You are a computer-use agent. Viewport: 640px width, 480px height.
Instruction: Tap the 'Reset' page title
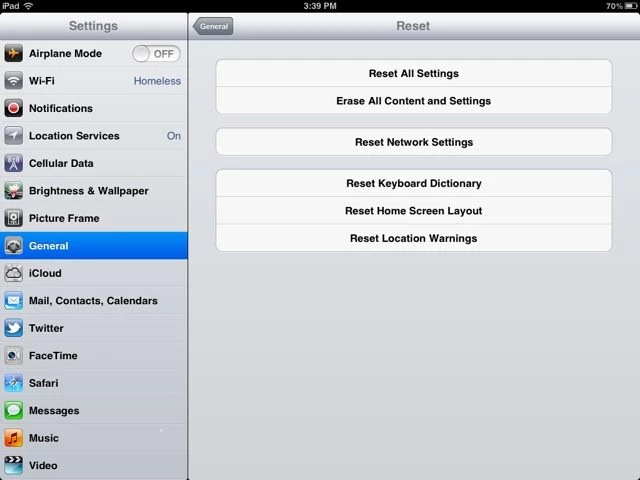pyautogui.click(x=413, y=26)
